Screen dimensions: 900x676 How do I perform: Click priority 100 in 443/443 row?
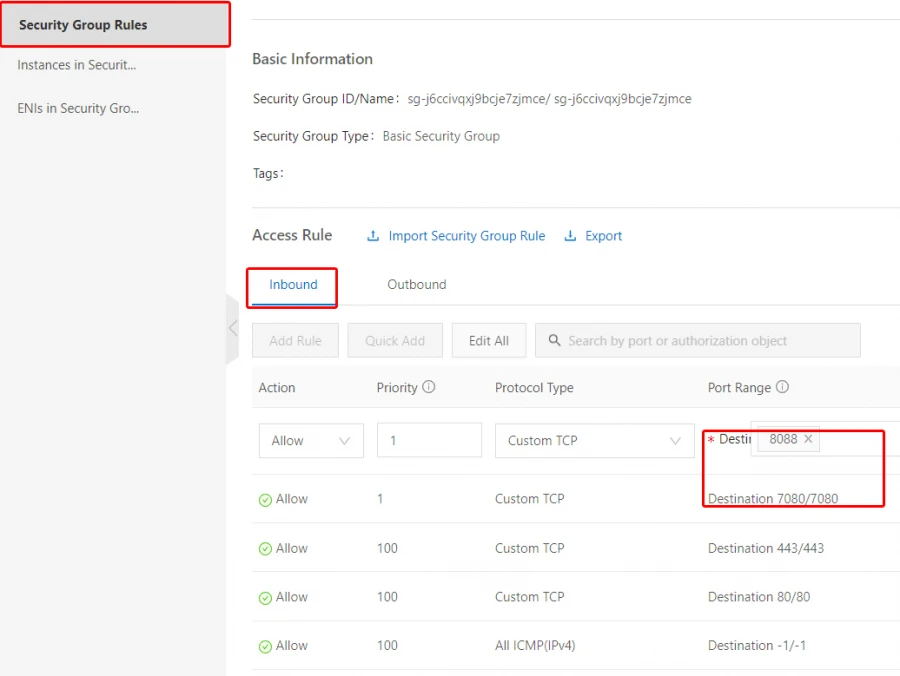coord(387,548)
